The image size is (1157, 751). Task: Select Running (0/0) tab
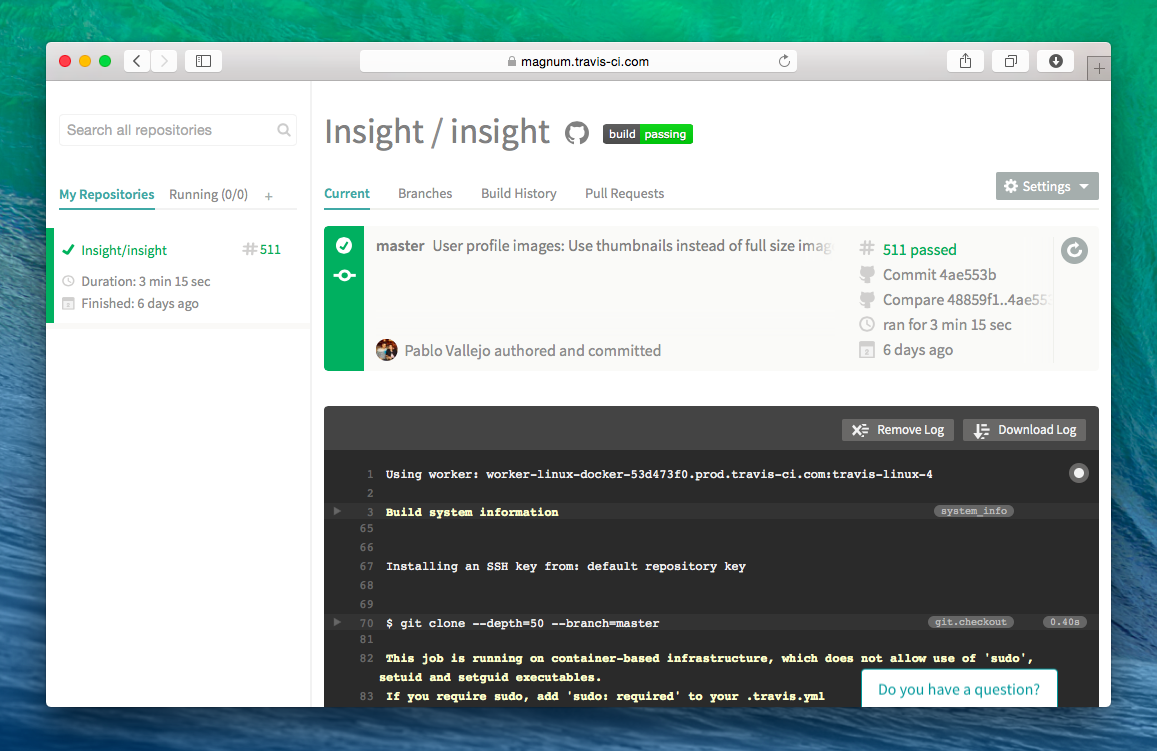[x=208, y=195]
